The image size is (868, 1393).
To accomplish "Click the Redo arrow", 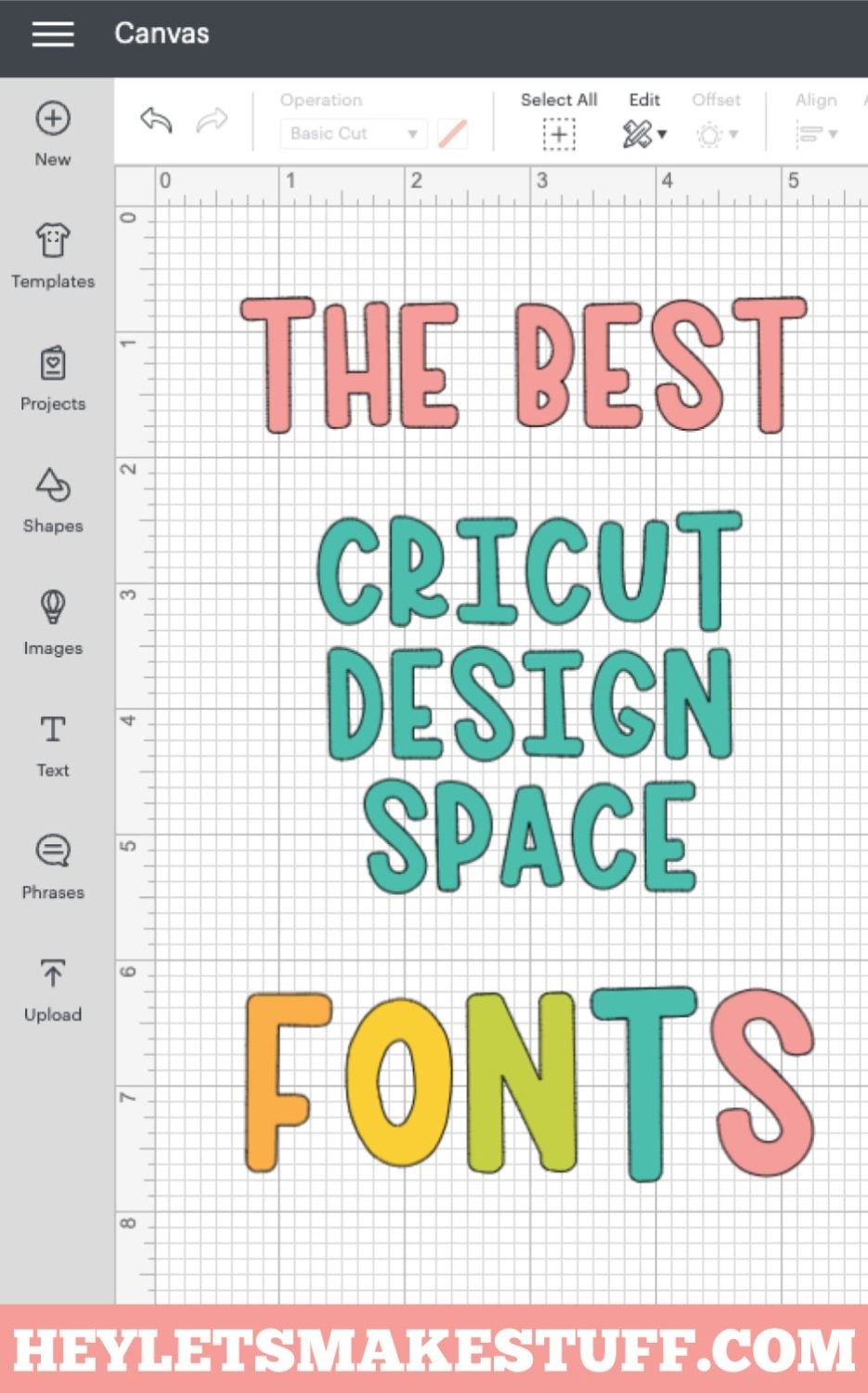I will point(213,121).
